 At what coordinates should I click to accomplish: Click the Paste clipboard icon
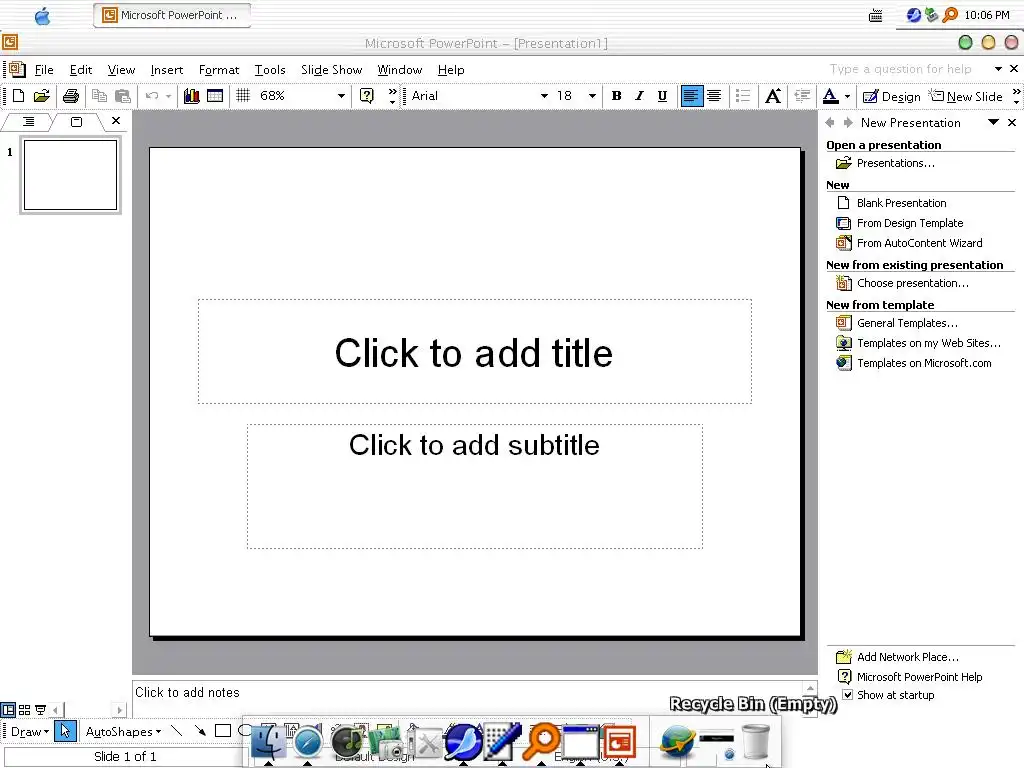(x=123, y=96)
